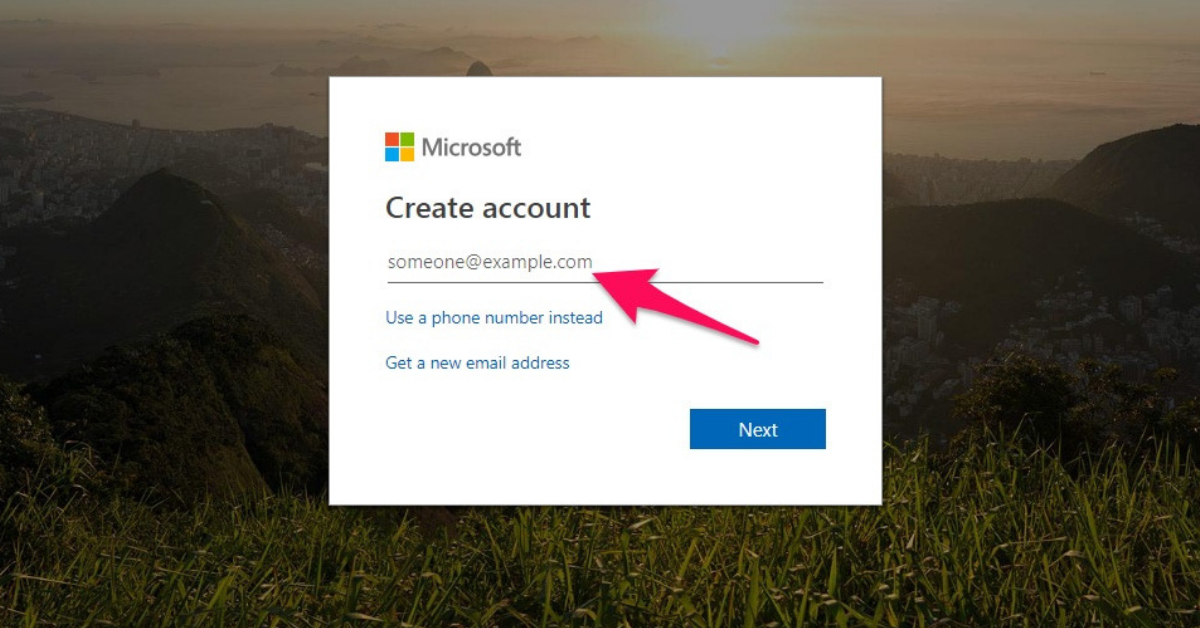The width and height of the screenshot is (1200, 628).
Task: Click the Create account heading
Action: [x=488, y=208]
